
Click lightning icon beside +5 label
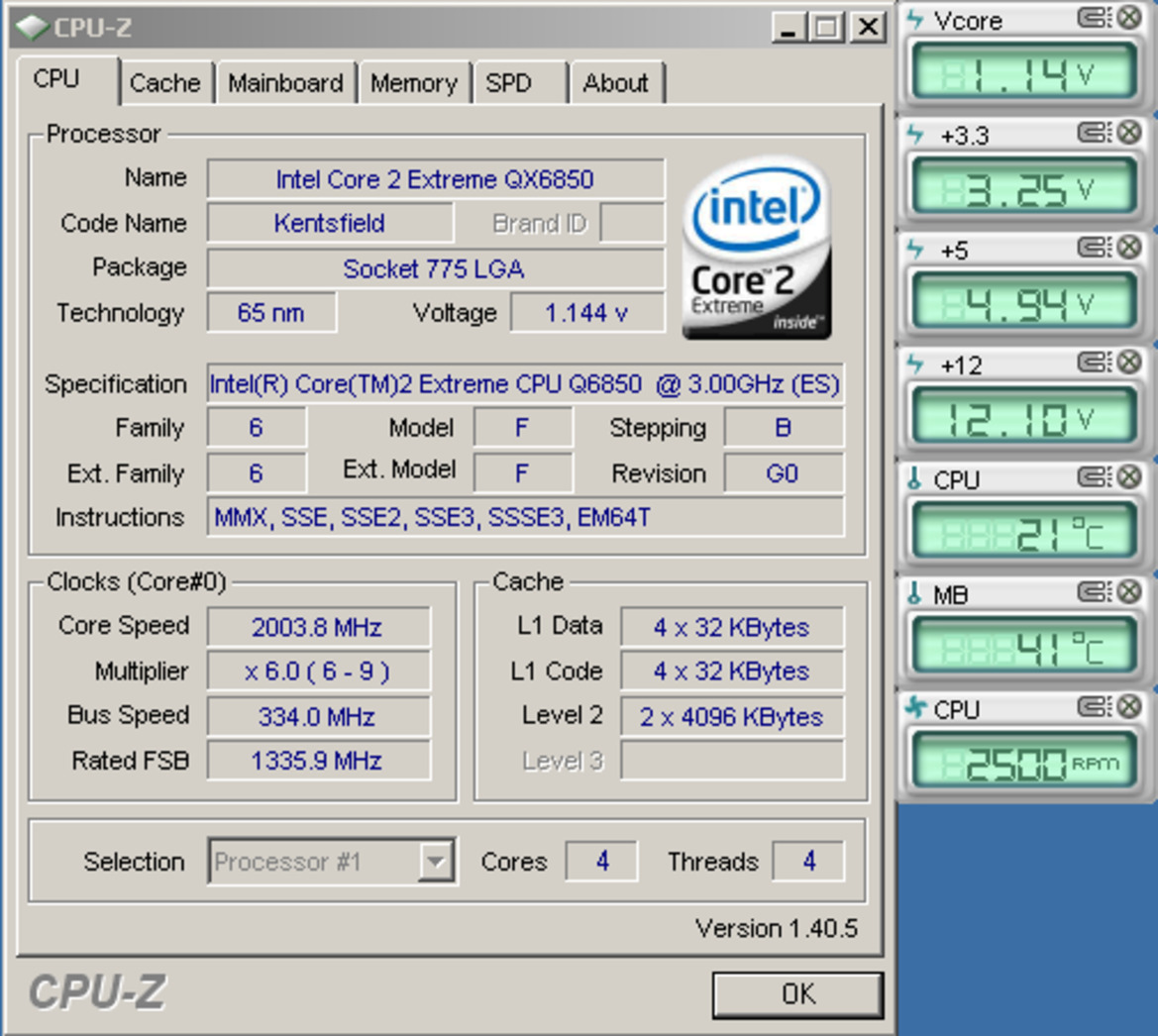pyautogui.click(x=915, y=250)
